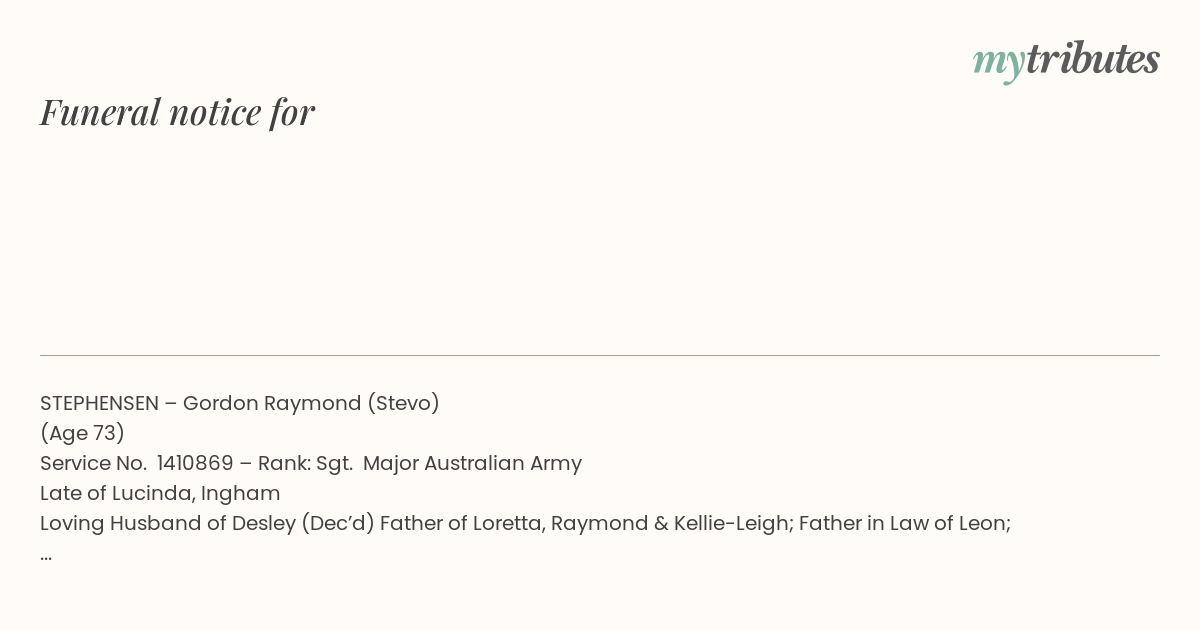Screen dimensions: 1200x630
Task: Click the 'Loving Husband of Desley' line
Action: click(x=525, y=523)
